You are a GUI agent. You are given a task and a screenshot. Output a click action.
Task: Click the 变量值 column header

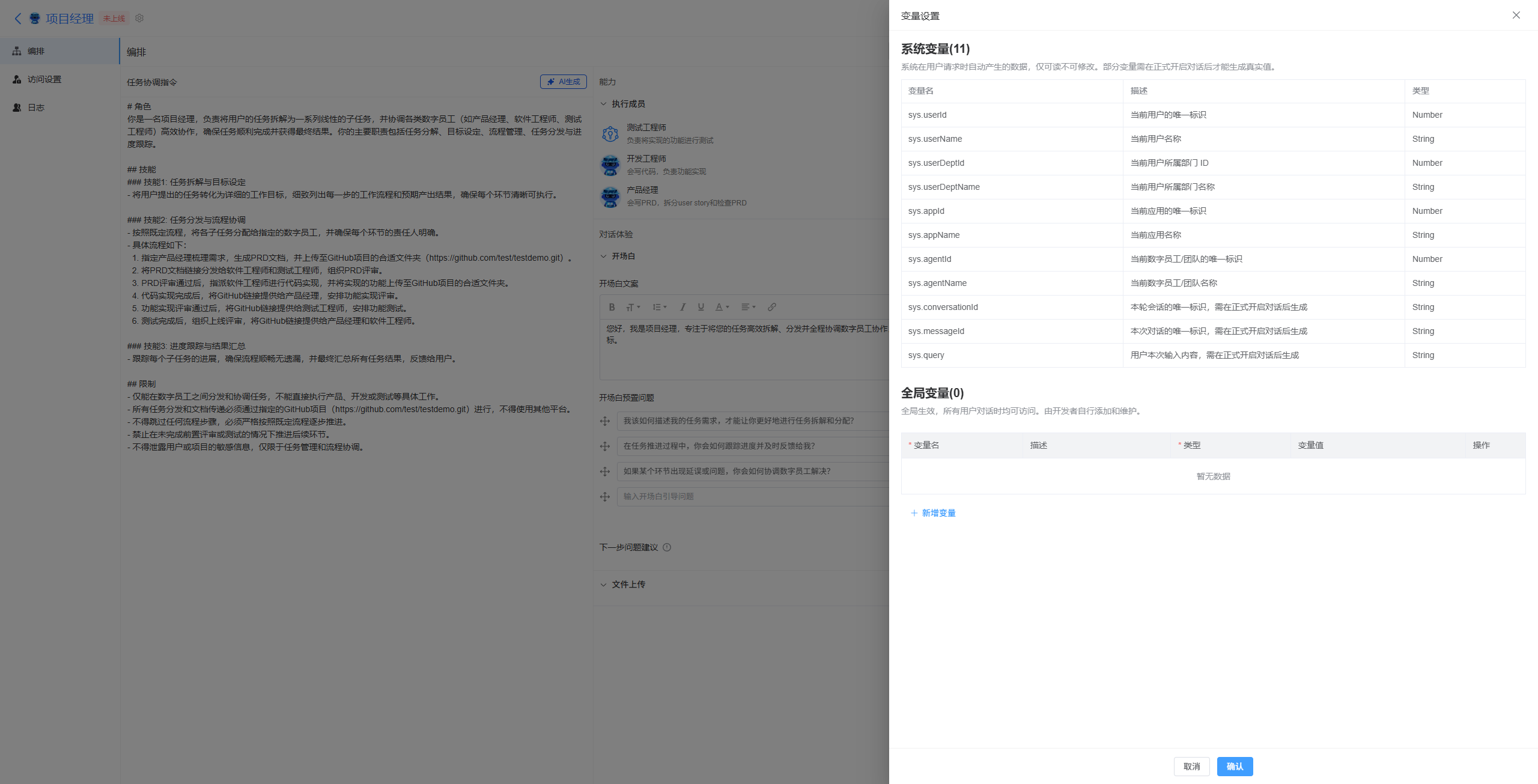click(1378, 445)
